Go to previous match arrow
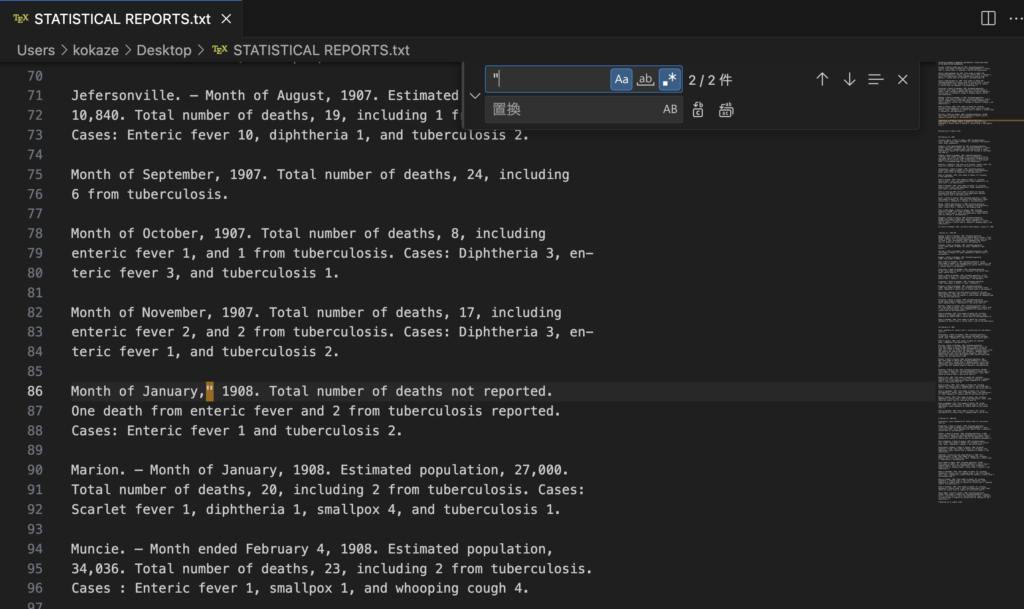 pyautogui.click(x=822, y=79)
